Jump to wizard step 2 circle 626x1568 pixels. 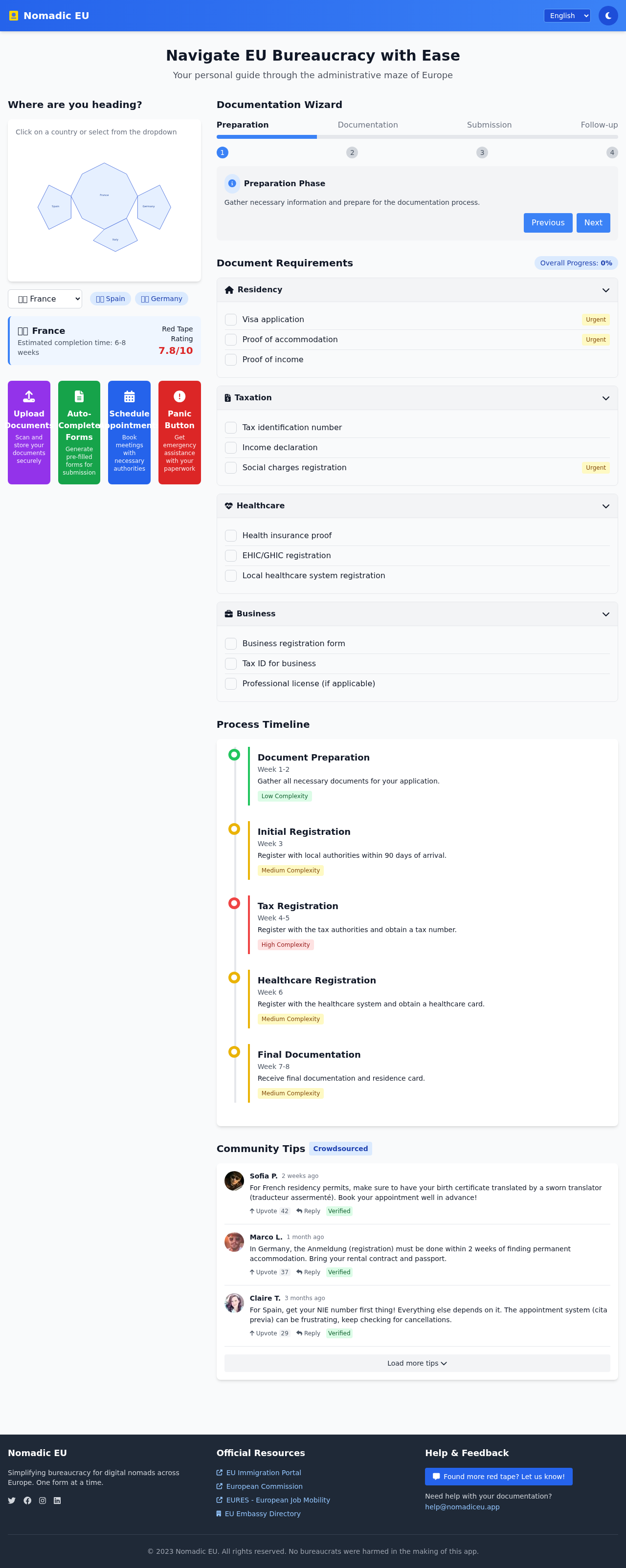[x=352, y=153]
